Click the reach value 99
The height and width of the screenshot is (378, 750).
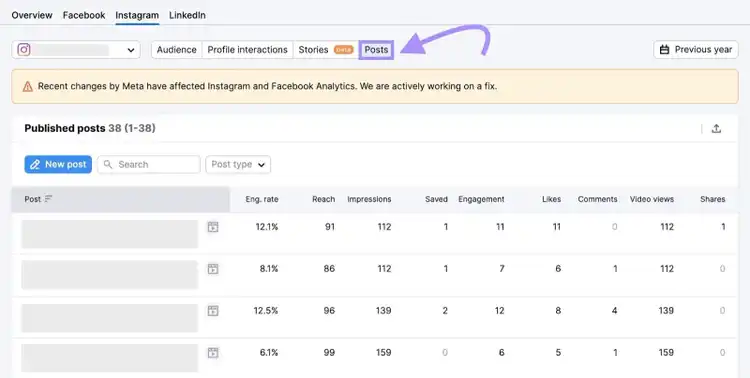329,353
